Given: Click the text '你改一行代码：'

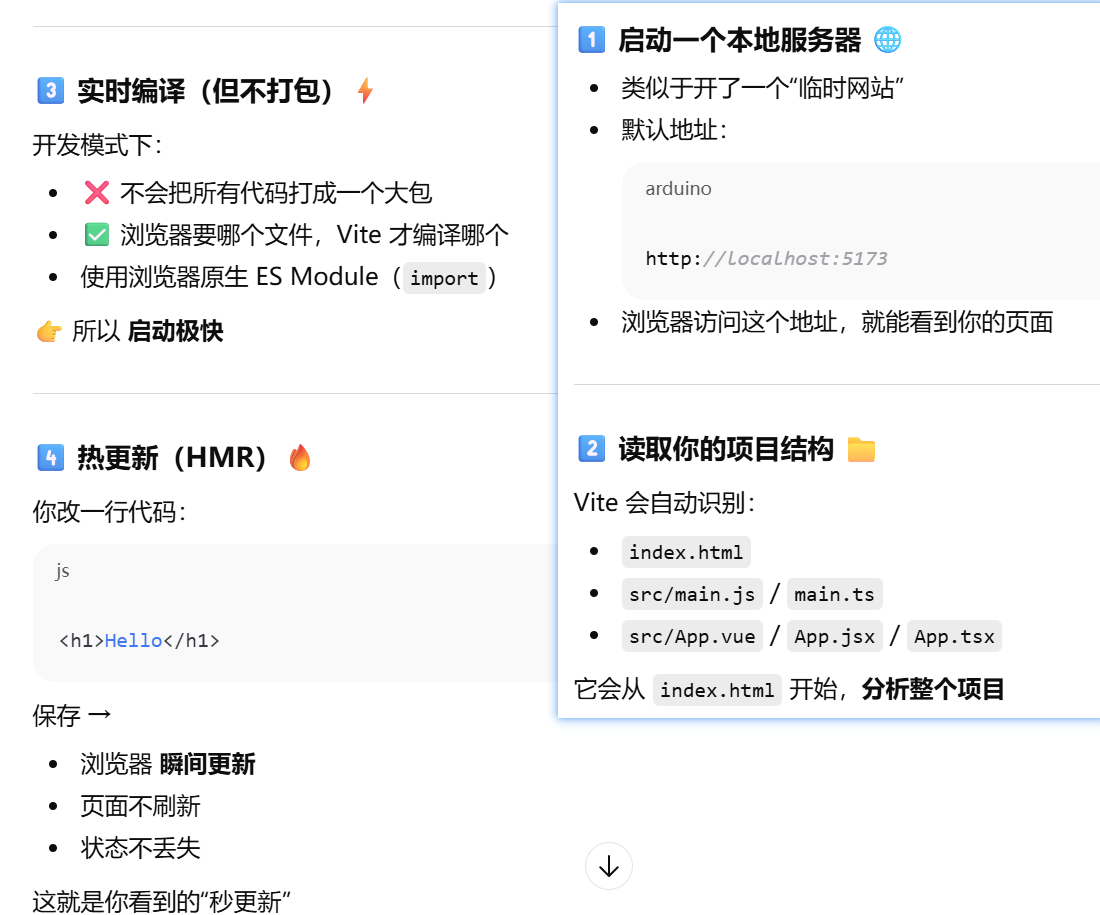Looking at the screenshot, I should click(x=109, y=512).
